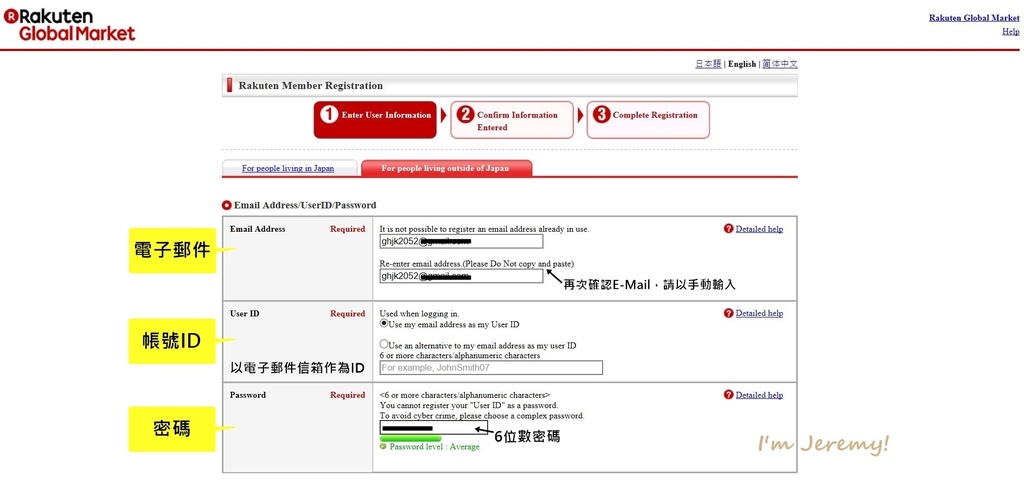The width and height of the screenshot is (1024, 483).
Task: Click the Rakuten Global Market logo
Action: tap(70, 25)
